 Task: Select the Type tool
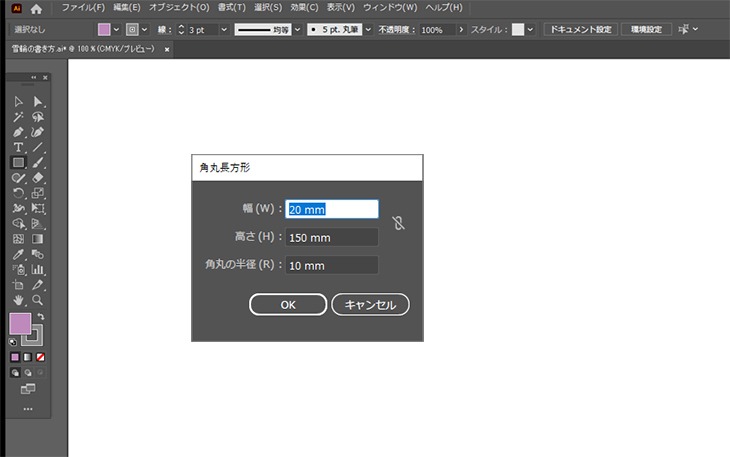coord(18,147)
